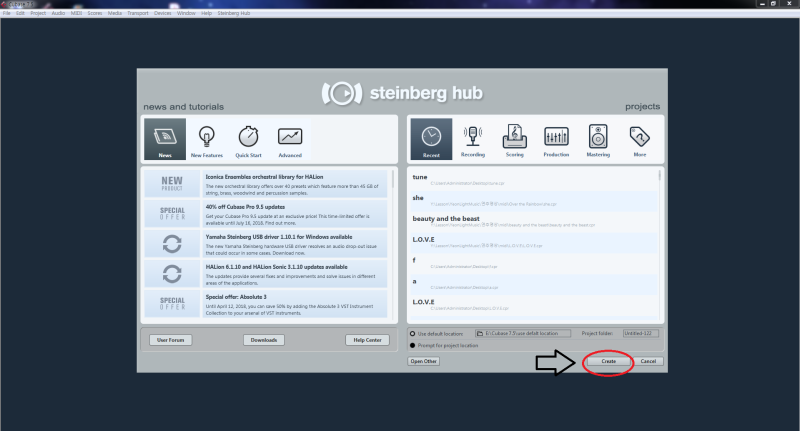Open the Scores menu
The width and height of the screenshot is (800, 431).
point(95,13)
